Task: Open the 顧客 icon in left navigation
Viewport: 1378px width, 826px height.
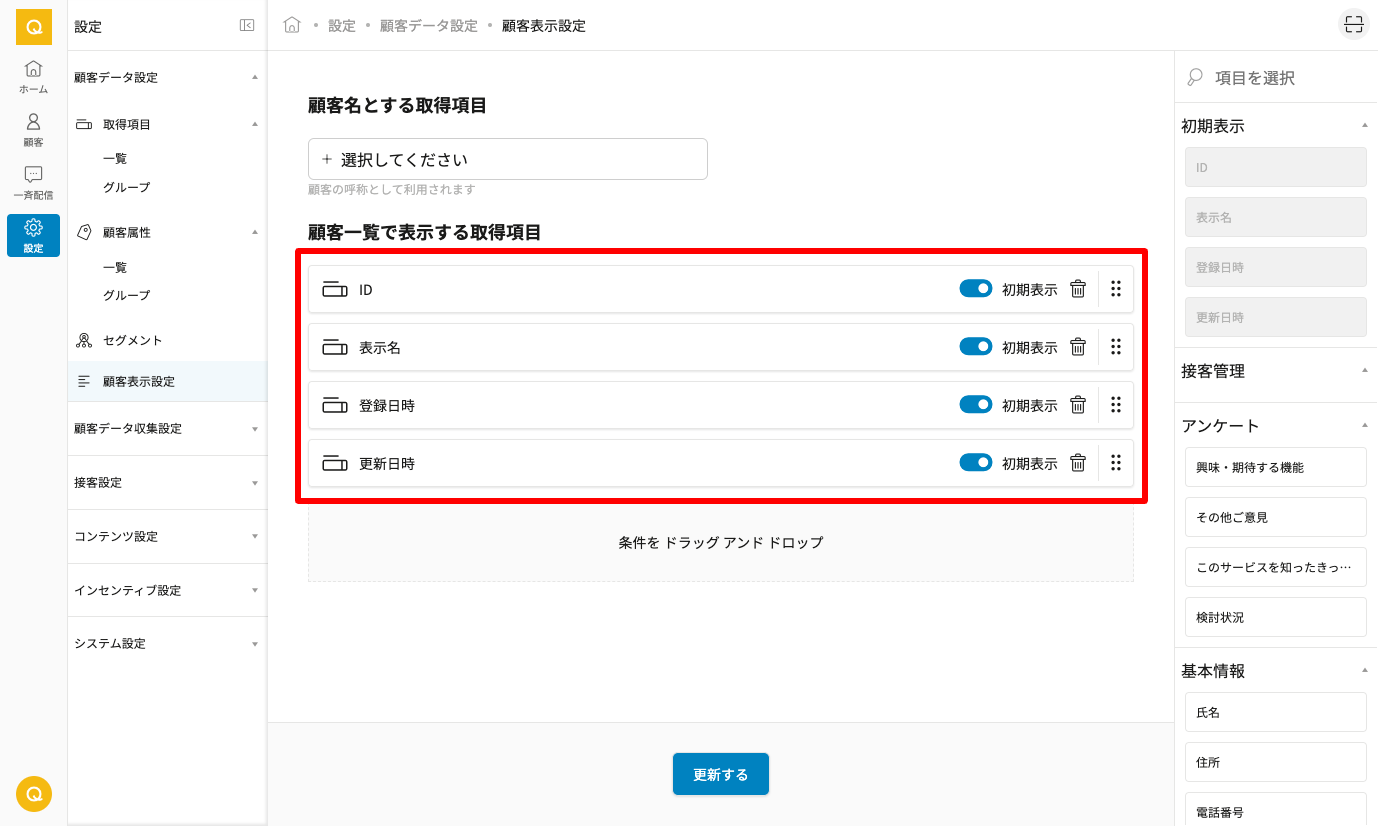Action: [33, 129]
